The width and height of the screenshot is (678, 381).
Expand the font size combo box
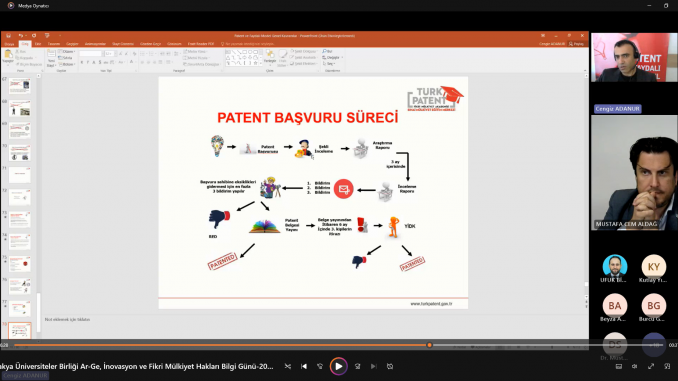tap(109, 54)
